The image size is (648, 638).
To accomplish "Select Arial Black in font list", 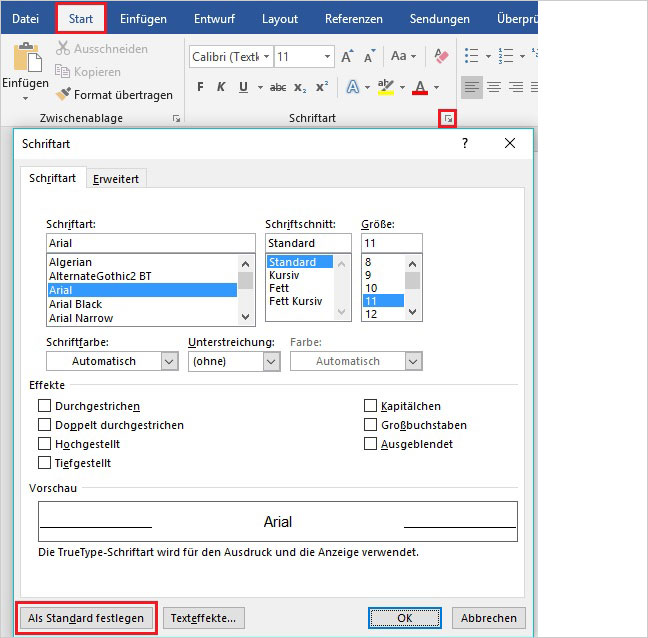I will pos(142,304).
